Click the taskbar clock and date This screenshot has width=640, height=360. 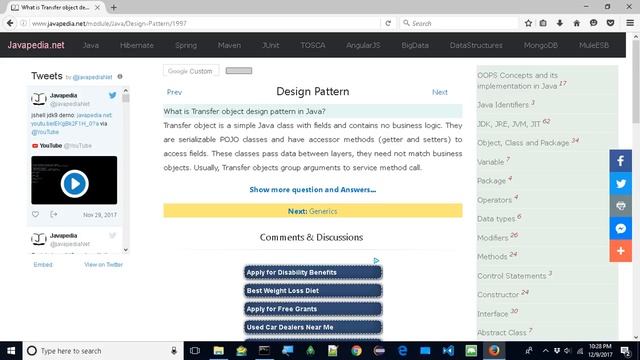(600, 351)
